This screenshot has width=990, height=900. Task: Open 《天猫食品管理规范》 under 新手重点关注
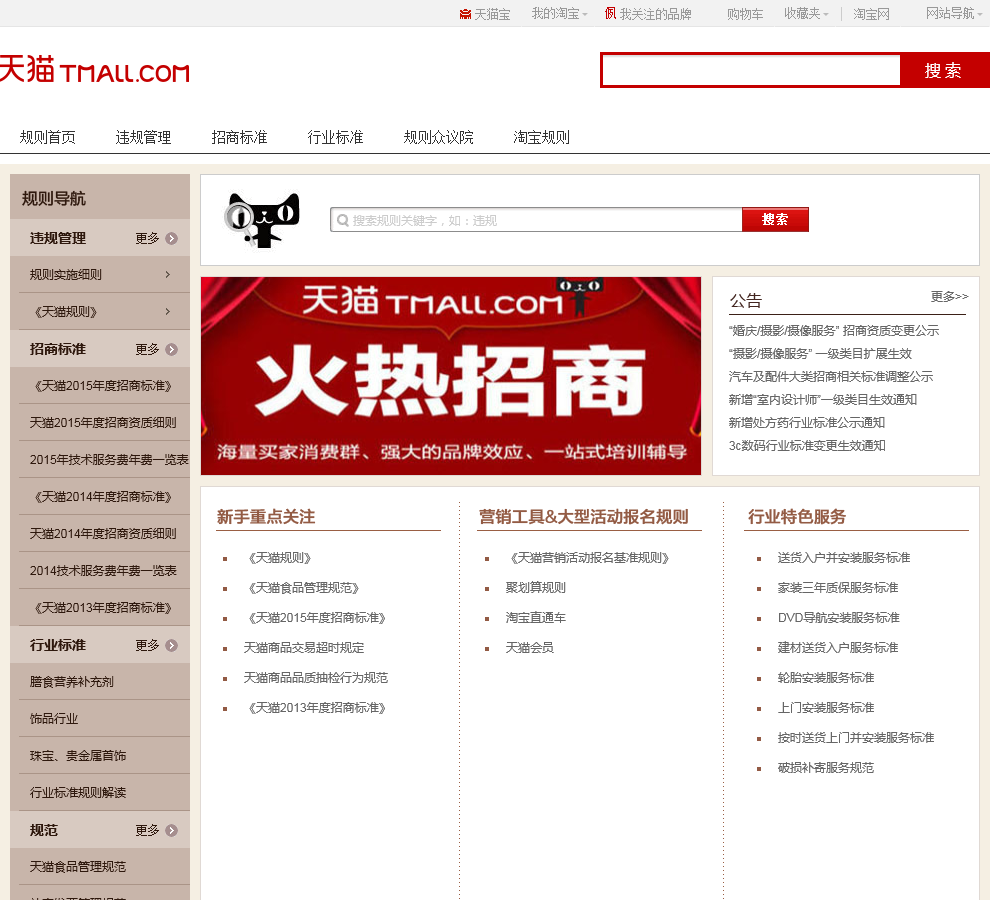303,588
